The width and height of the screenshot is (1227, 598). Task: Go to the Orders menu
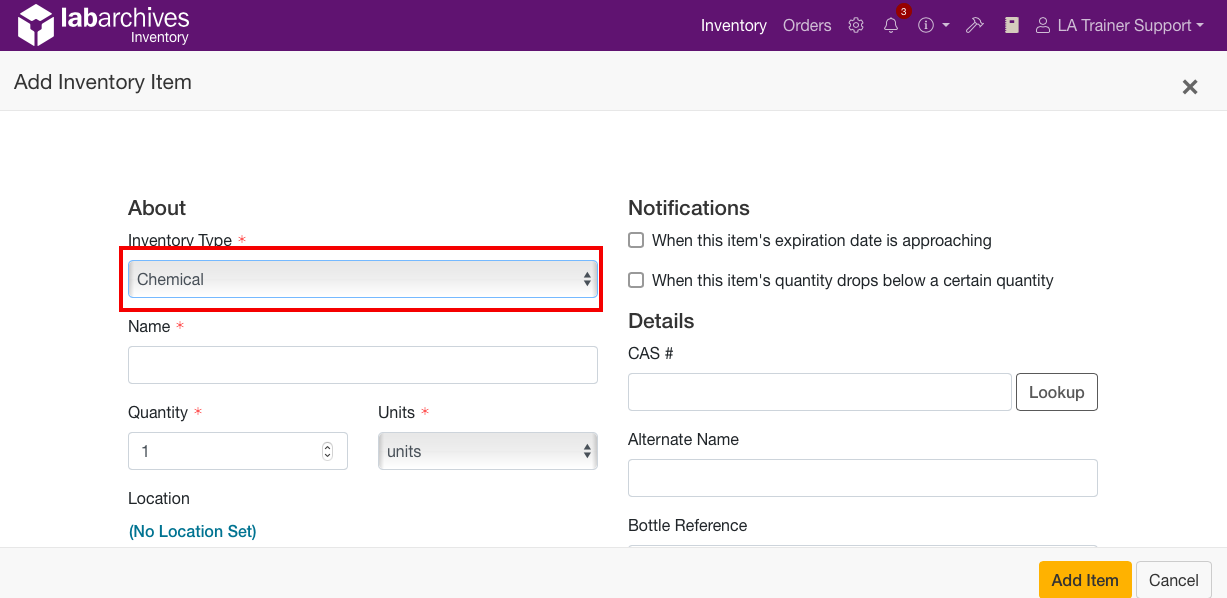pos(807,25)
